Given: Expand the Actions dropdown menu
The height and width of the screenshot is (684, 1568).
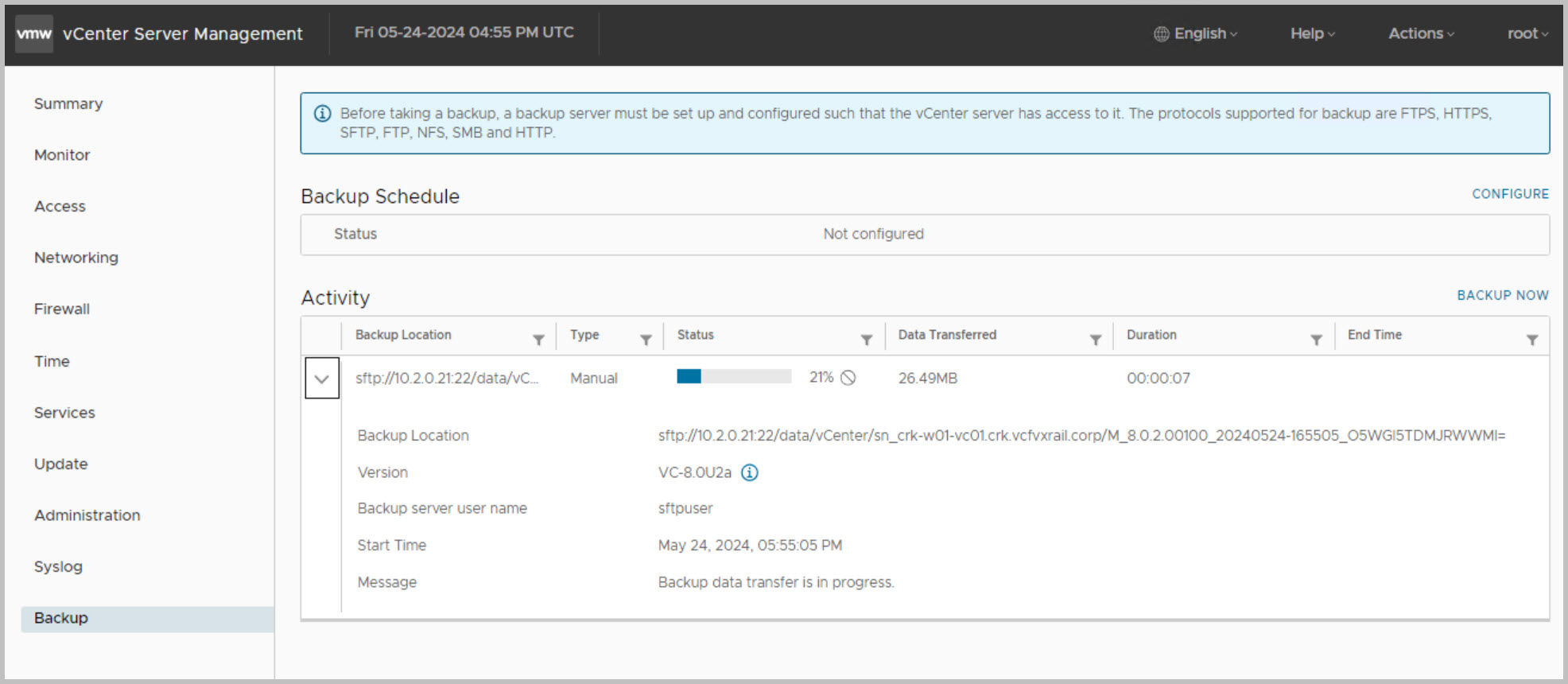Looking at the screenshot, I should (1421, 33).
